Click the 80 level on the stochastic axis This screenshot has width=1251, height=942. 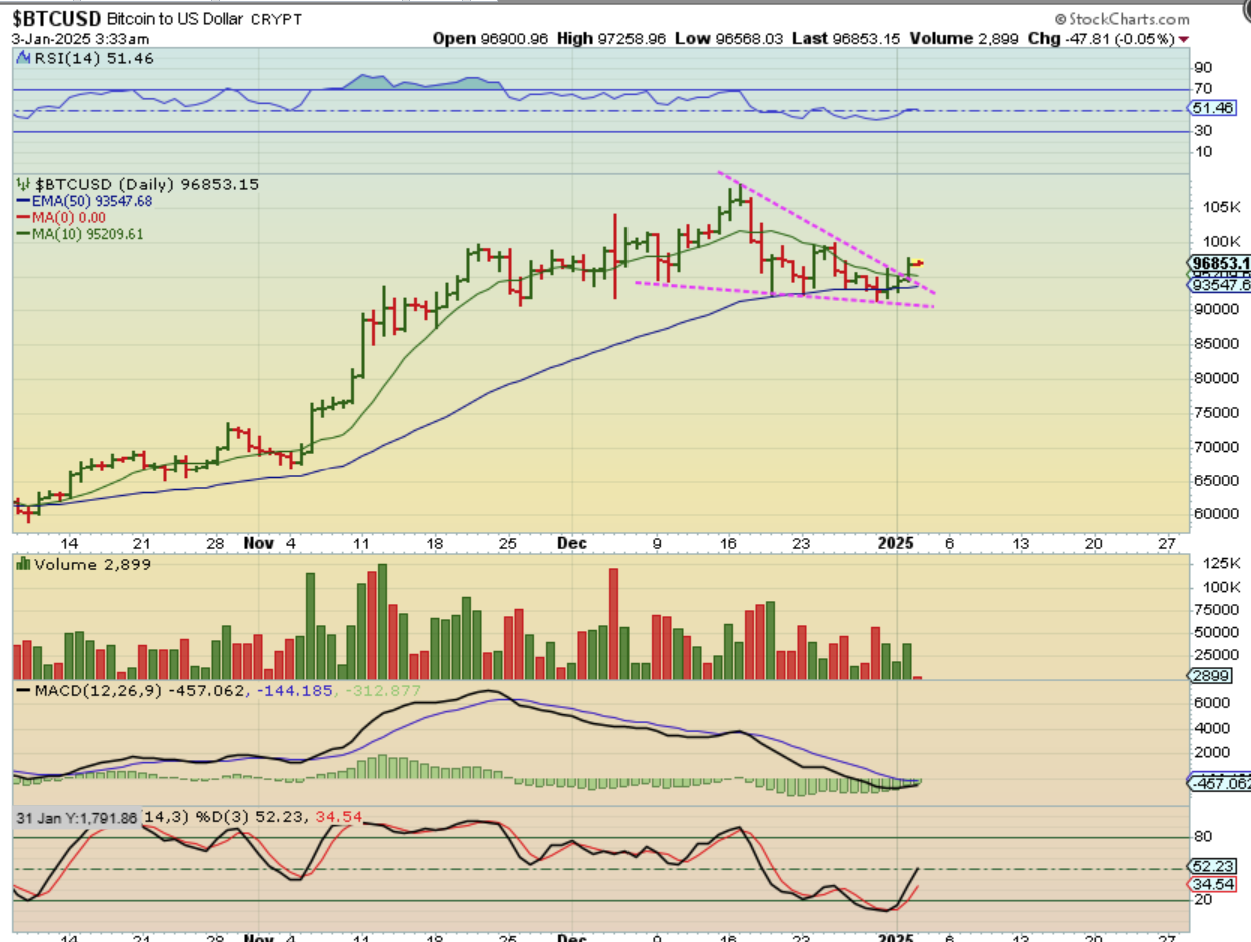click(1201, 837)
